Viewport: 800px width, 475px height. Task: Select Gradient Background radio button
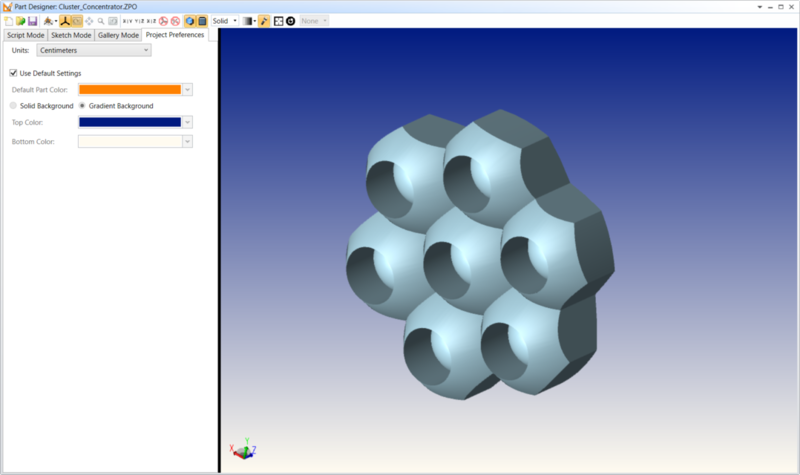pyautogui.click(x=82, y=106)
